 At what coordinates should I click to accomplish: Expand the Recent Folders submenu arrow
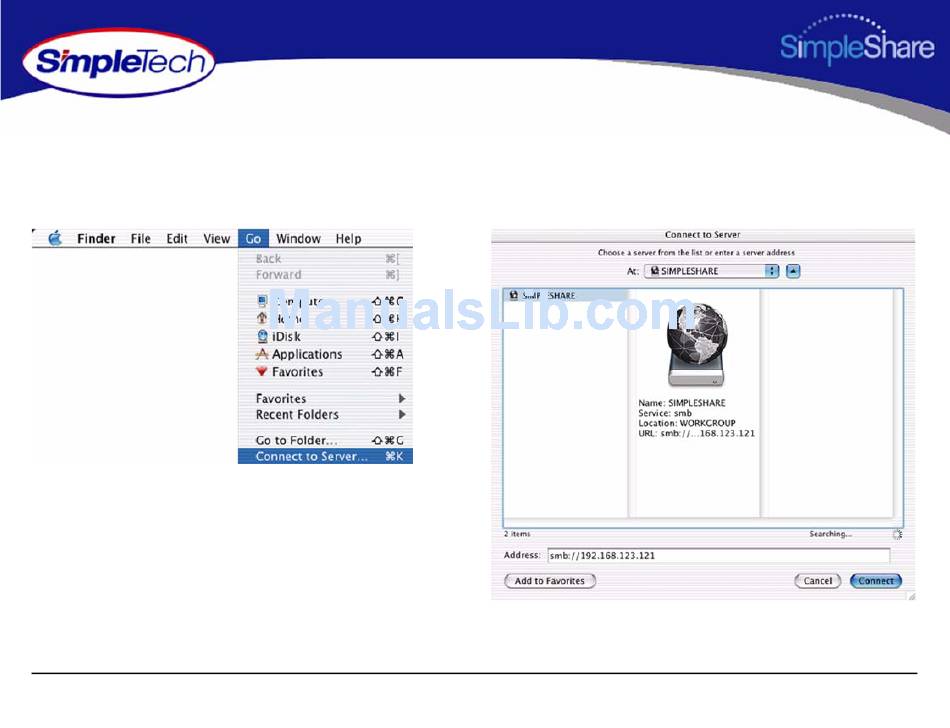coord(402,415)
